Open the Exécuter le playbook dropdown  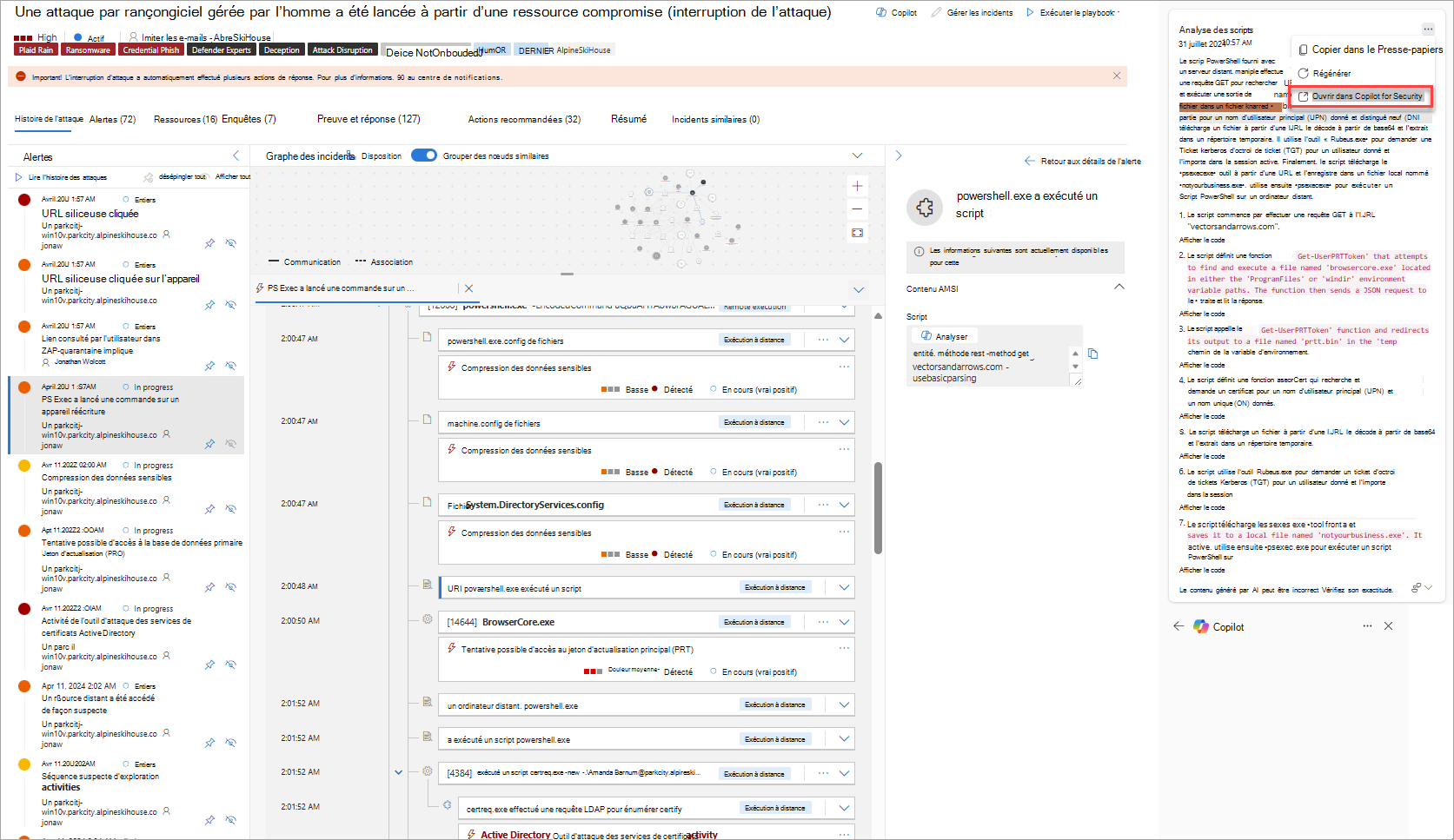click(1073, 13)
